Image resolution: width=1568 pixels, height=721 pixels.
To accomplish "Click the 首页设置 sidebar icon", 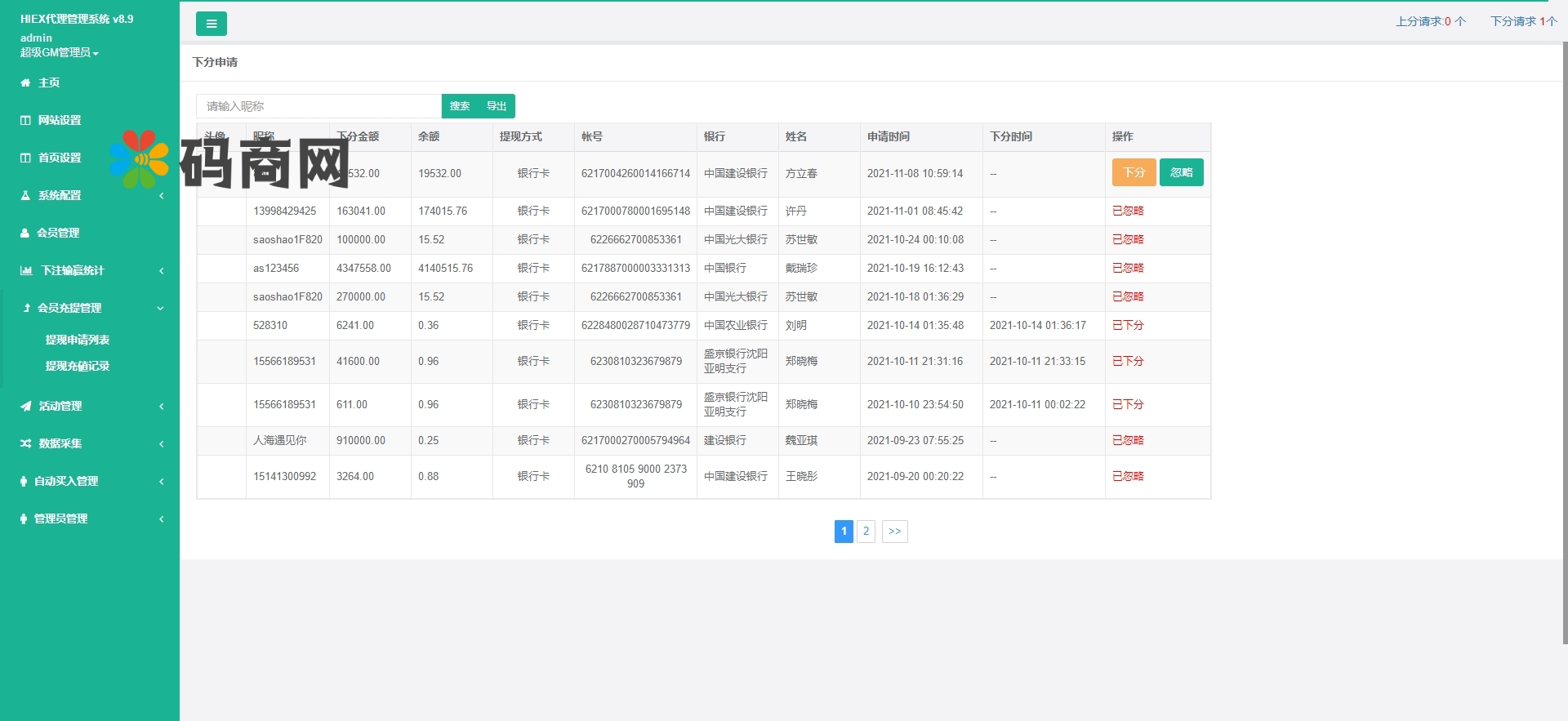I will pyautogui.click(x=25, y=158).
